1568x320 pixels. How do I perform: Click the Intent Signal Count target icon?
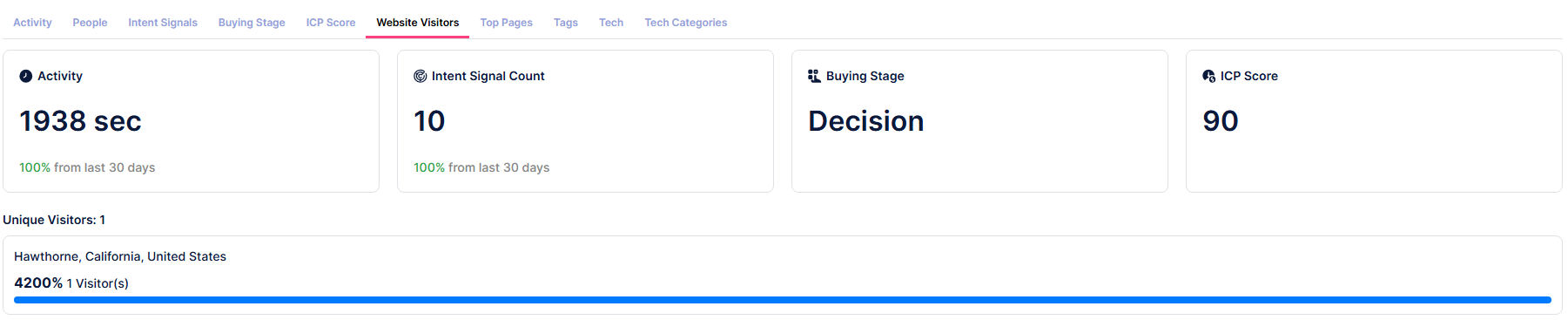click(x=420, y=76)
